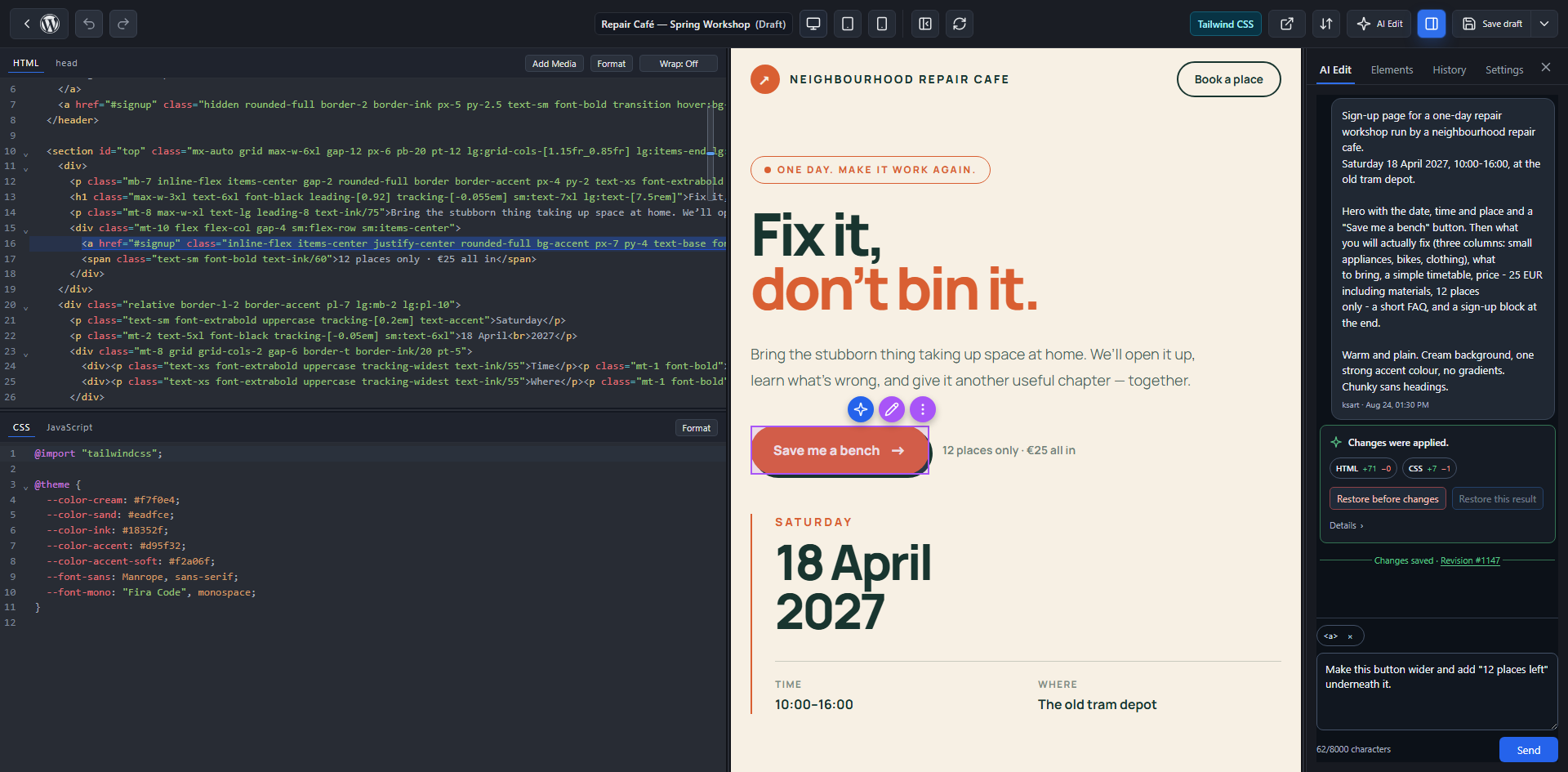Image resolution: width=1568 pixels, height=772 pixels.
Task: Click the 12 places only · €25 all in text
Action: [x=1009, y=450]
